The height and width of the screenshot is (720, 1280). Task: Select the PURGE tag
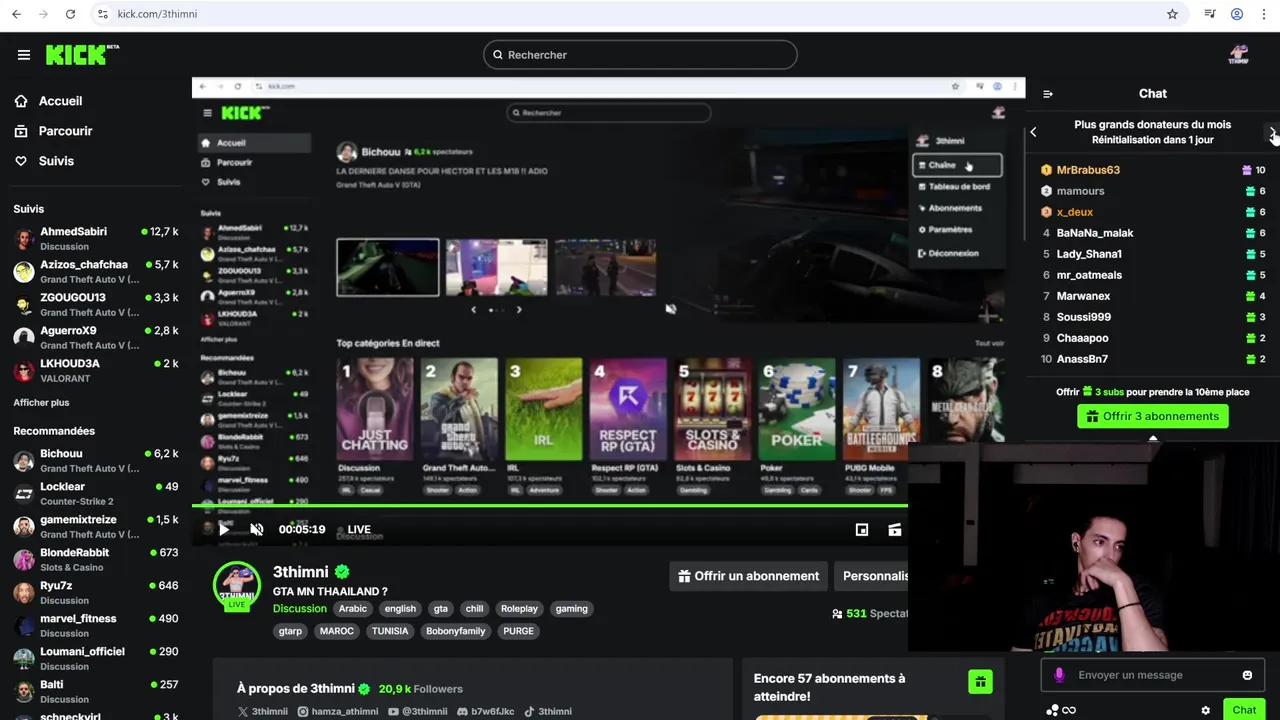pos(519,631)
